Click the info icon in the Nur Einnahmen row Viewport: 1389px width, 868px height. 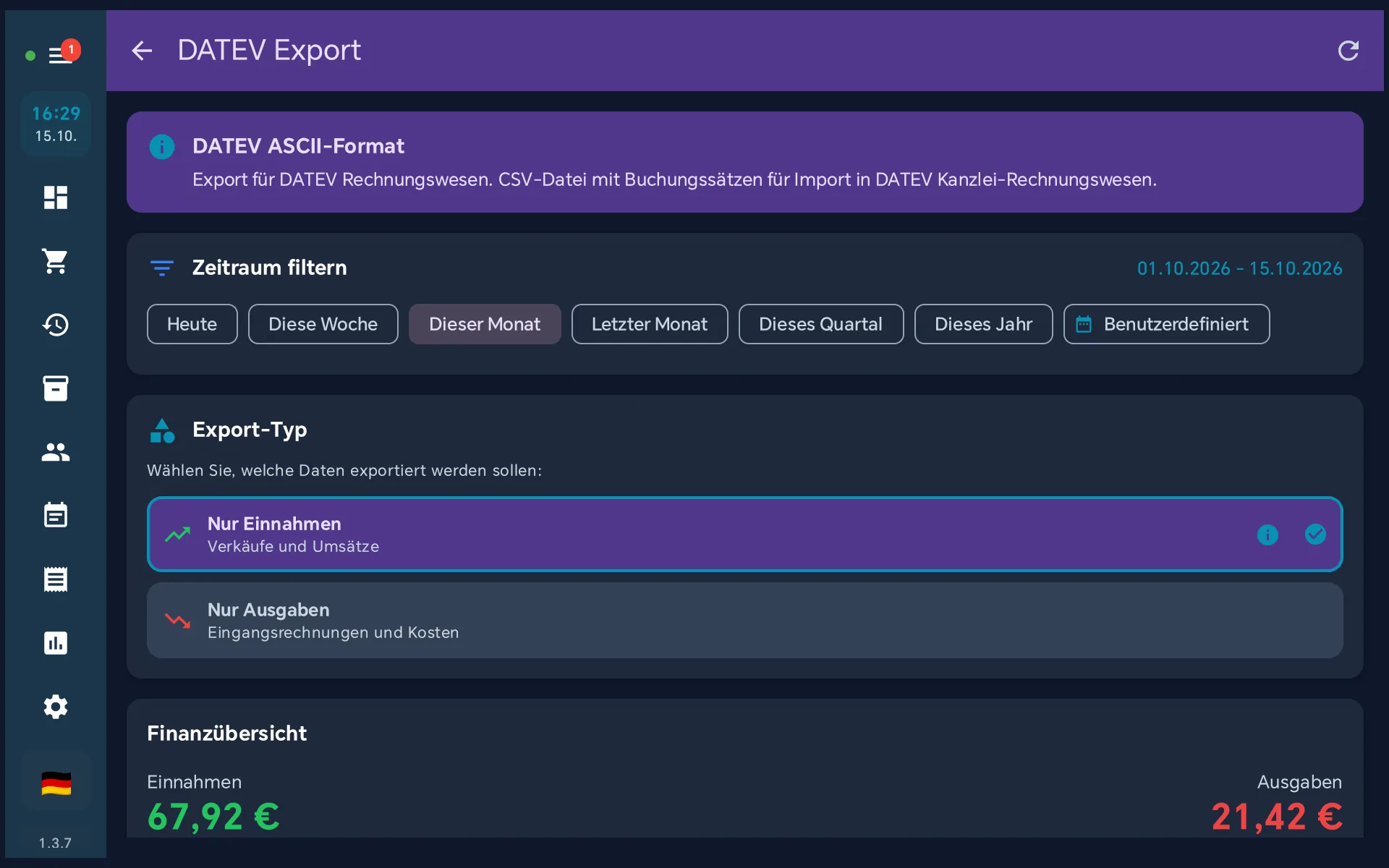(x=1267, y=535)
